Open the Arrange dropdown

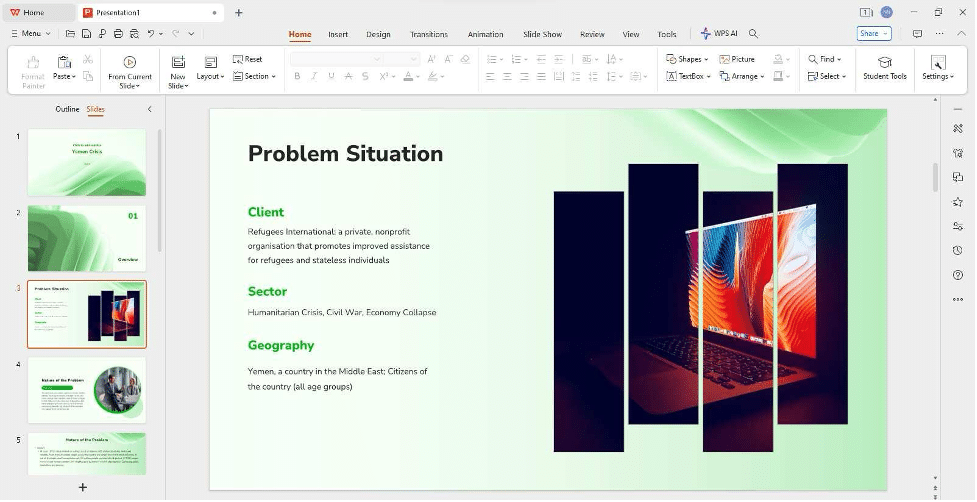[741, 76]
